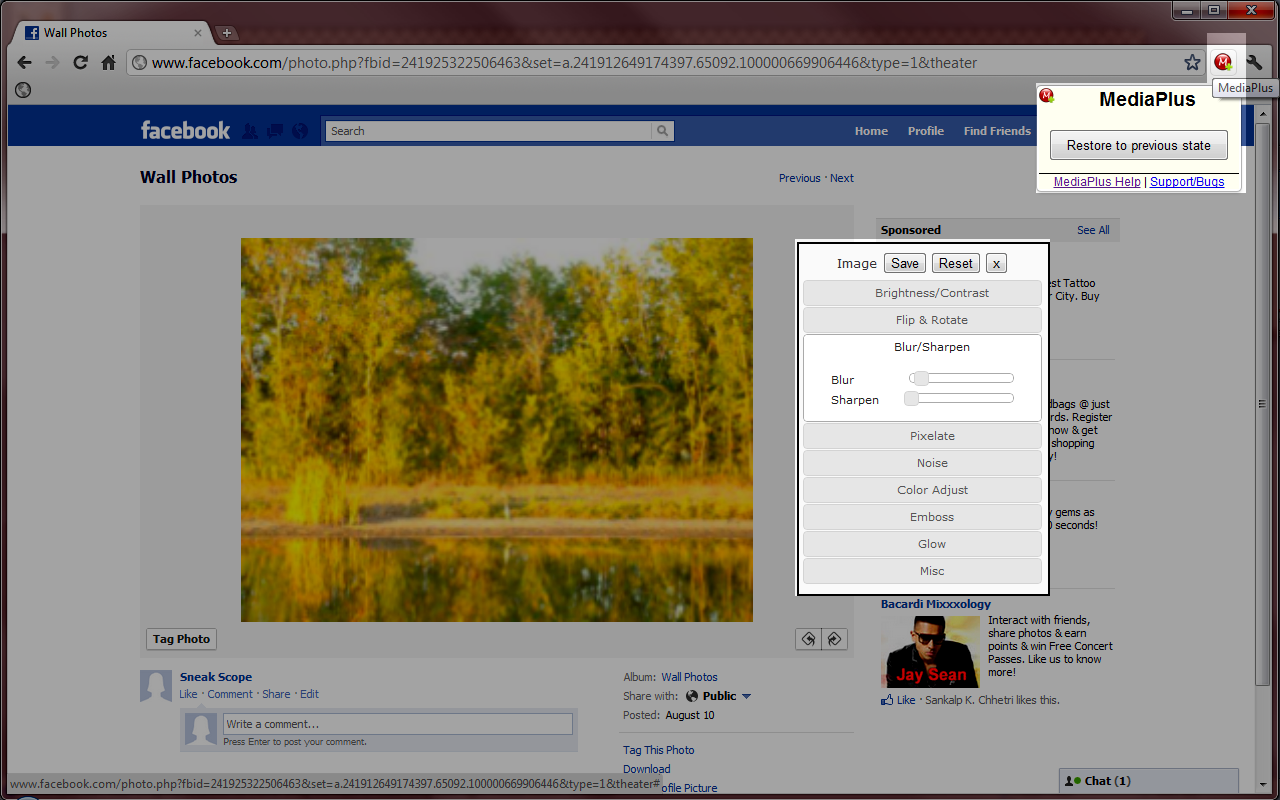Open the Wall Photos album link
This screenshot has height=800, width=1280.
(689, 677)
